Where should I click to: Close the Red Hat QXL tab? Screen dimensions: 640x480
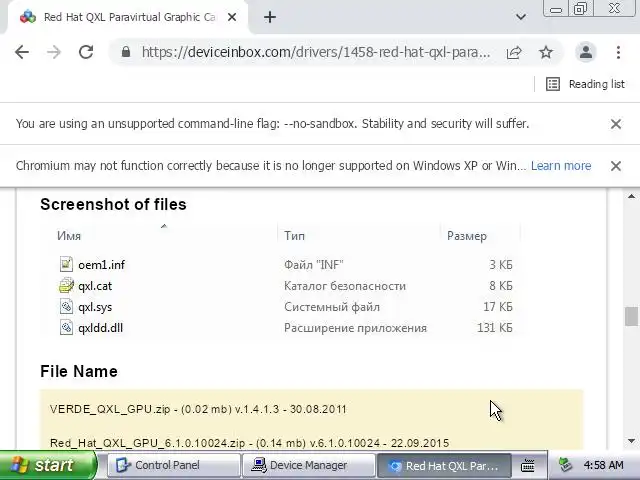[x=231, y=17]
